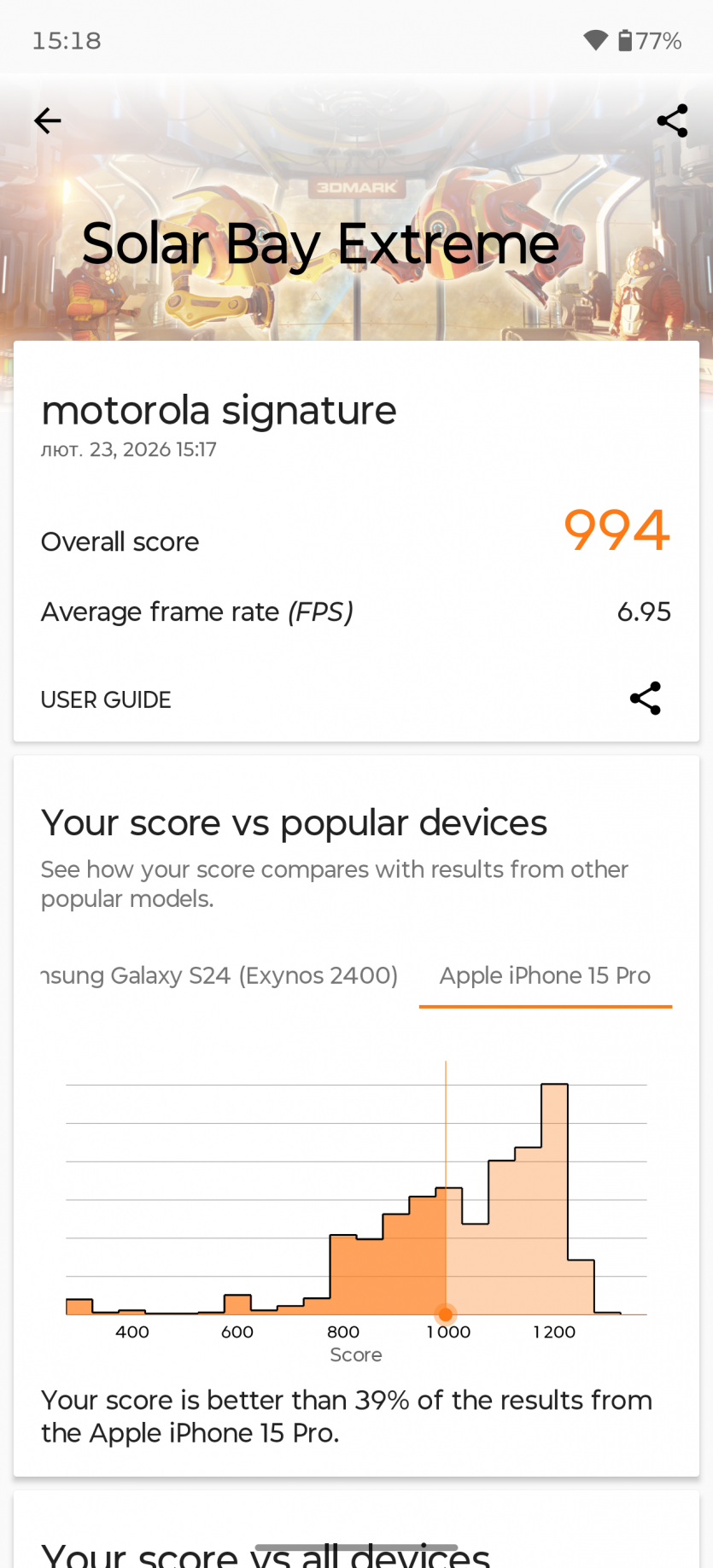
Task: Tap the back arrow icon
Action: click(48, 121)
